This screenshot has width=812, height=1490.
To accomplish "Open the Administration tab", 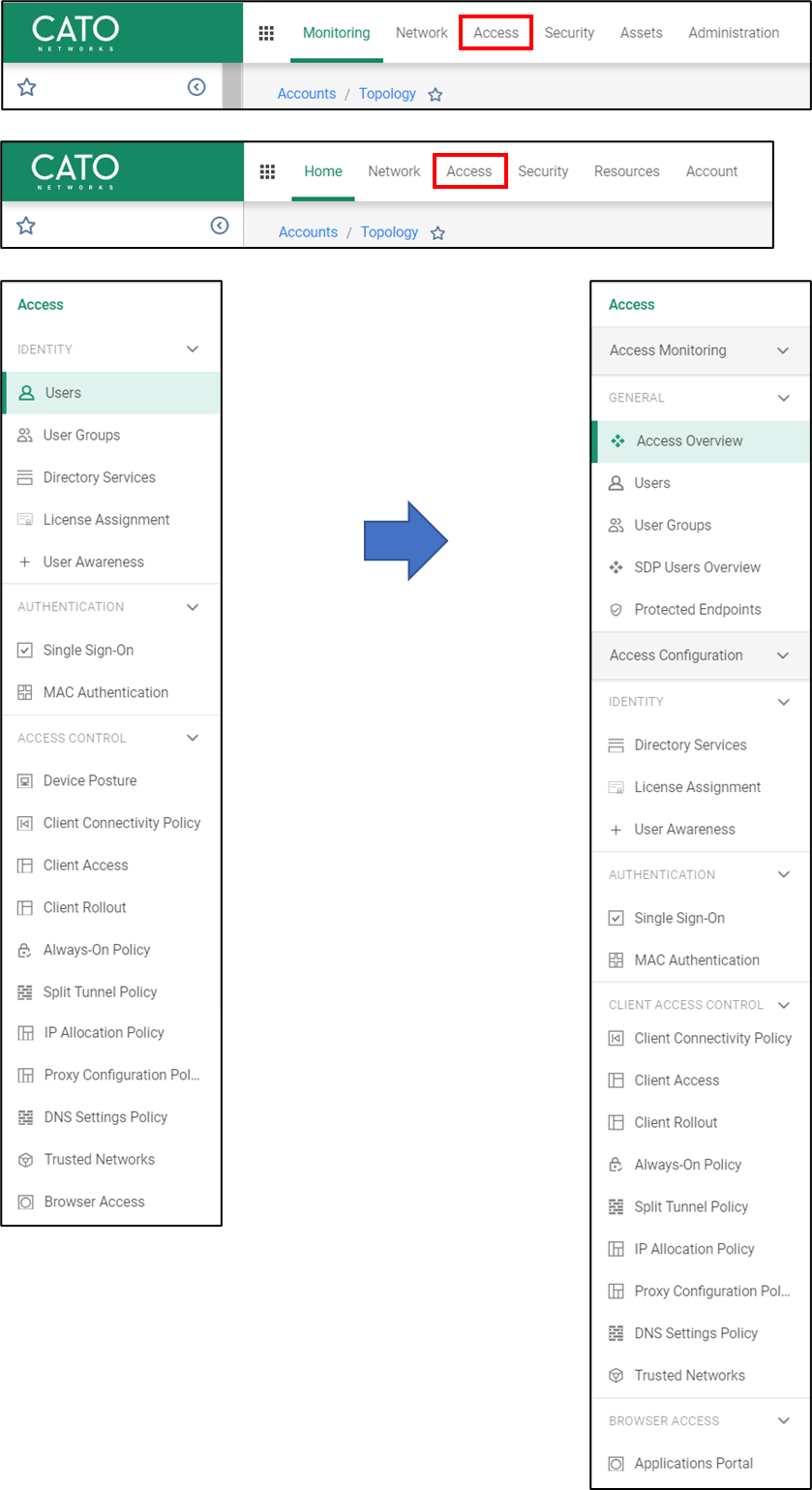I will click(x=734, y=33).
